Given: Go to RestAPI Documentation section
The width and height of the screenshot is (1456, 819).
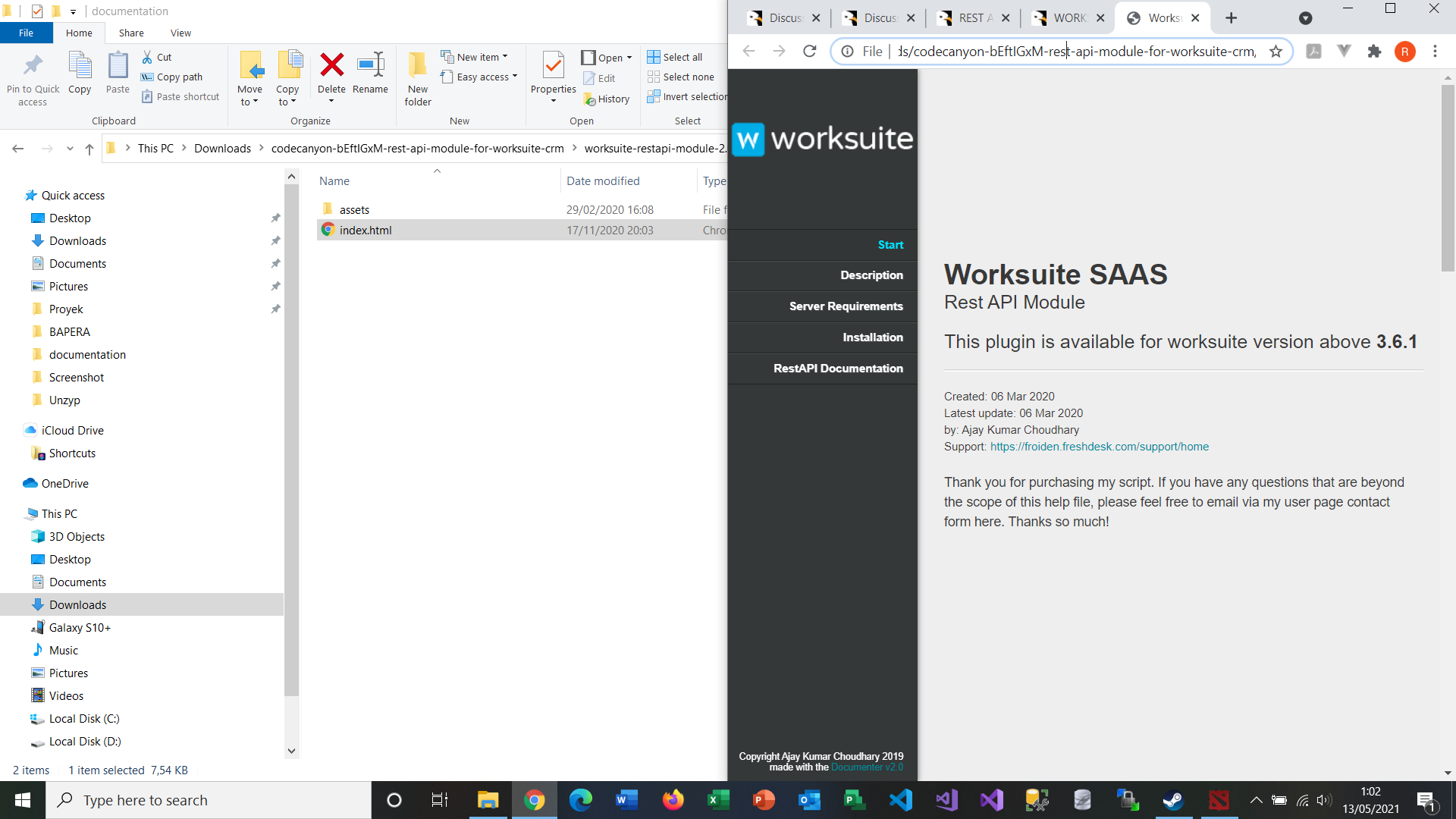Looking at the screenshot, I should [837, 369].
